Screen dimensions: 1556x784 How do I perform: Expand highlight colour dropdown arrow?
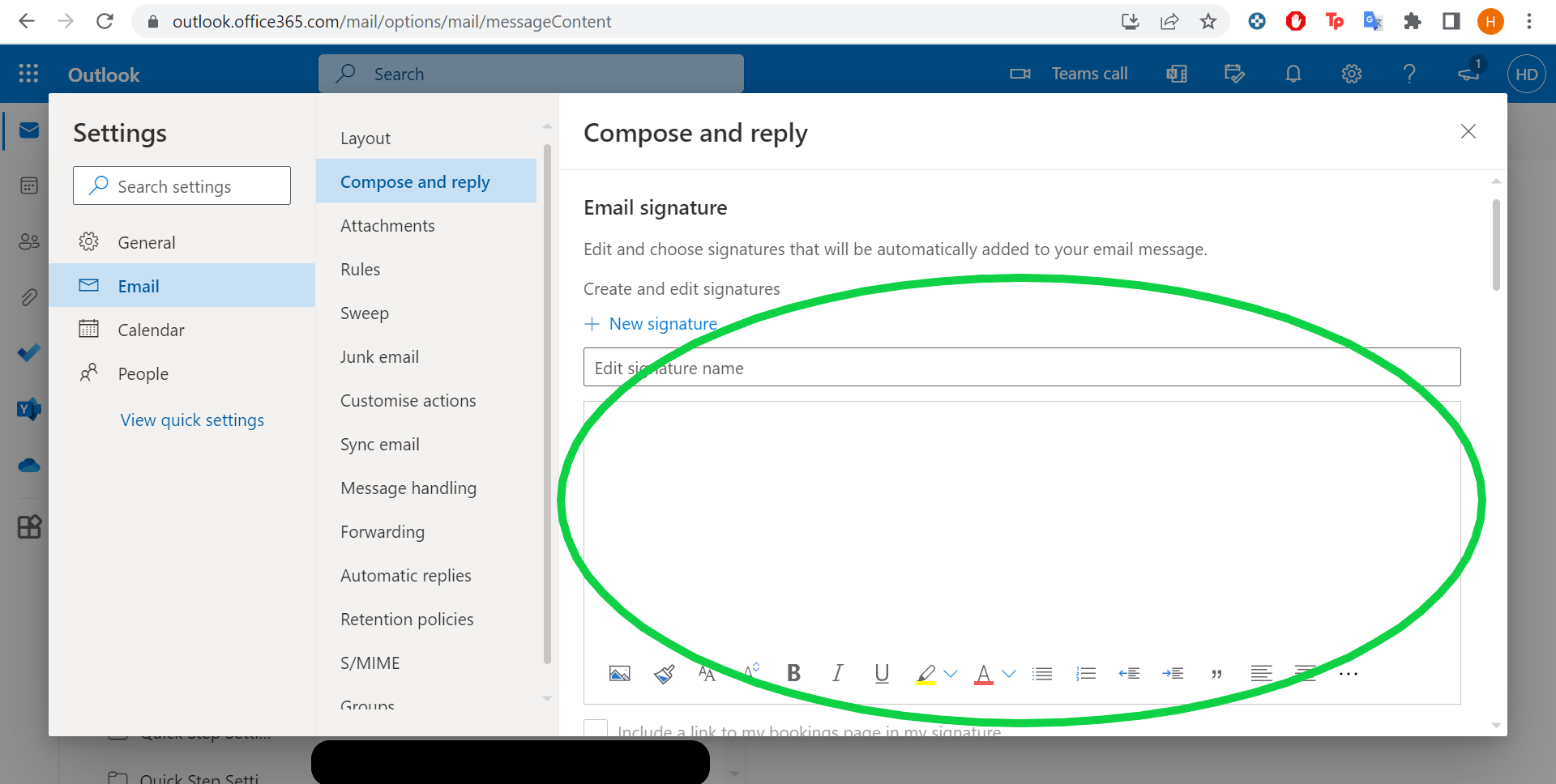951,674
